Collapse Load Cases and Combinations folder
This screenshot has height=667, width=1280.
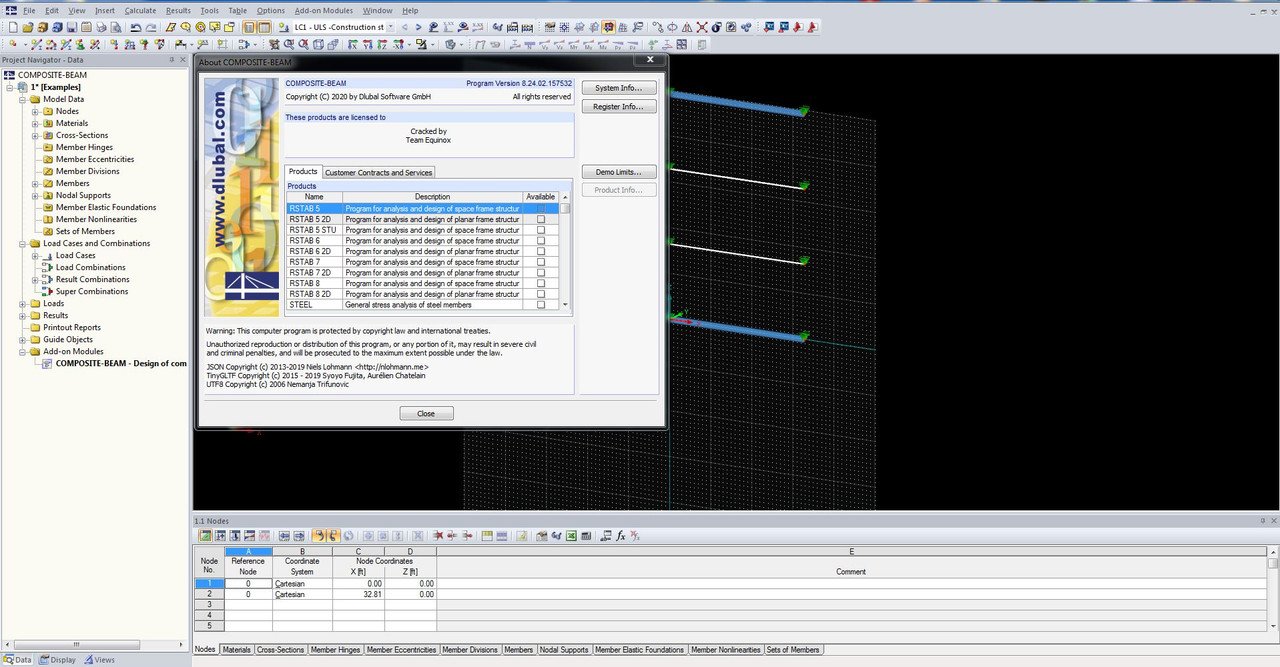click(x=22, y=243)
